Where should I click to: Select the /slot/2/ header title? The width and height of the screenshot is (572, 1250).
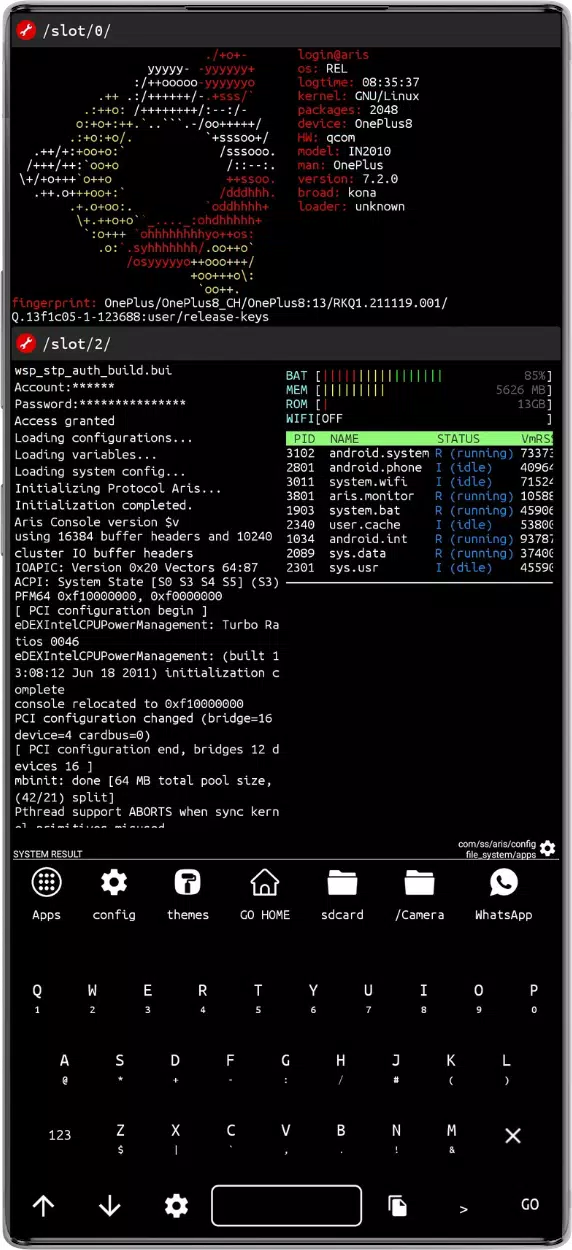pos(76,344)
